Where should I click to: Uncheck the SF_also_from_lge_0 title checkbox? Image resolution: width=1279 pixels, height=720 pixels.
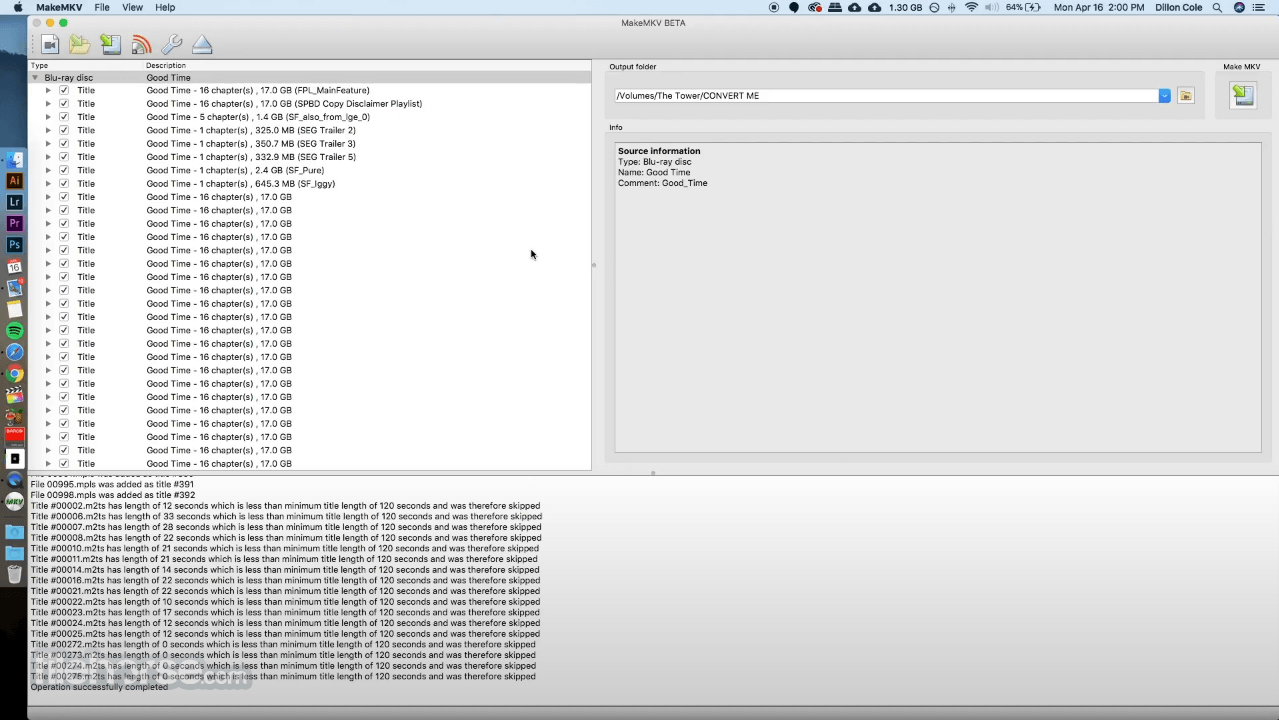pos(64,117)
